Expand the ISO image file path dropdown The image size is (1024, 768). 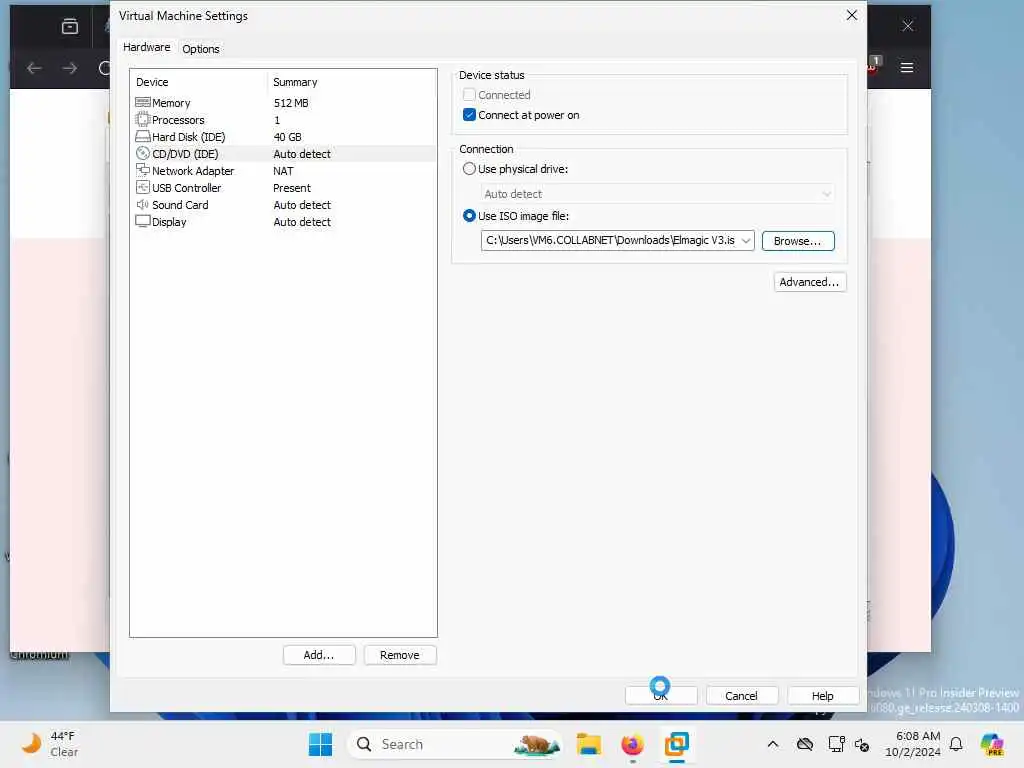click(x=746, y=240)
